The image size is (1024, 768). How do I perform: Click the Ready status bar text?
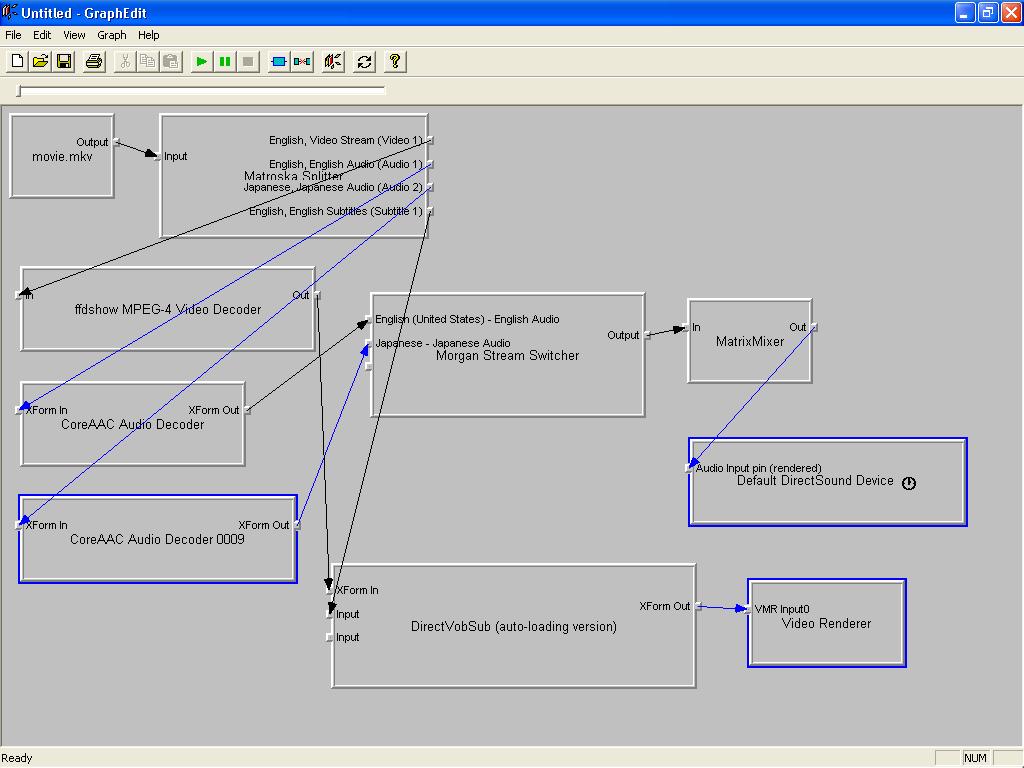[17, 758]
